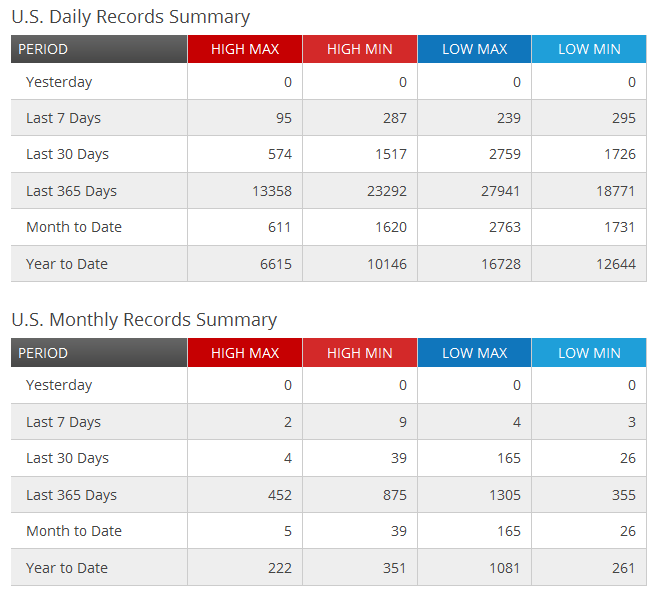
Task: Click the value 2759 in Daily Records
Action: (x=505, y=154)
